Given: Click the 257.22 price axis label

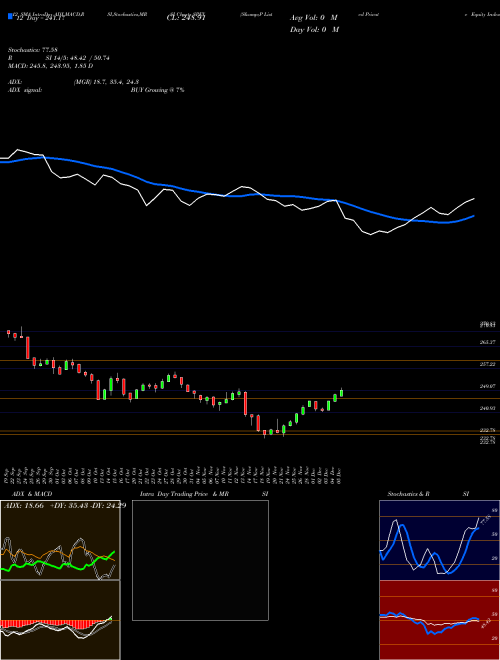Looking at the screenshot, I should coord(488,364).
